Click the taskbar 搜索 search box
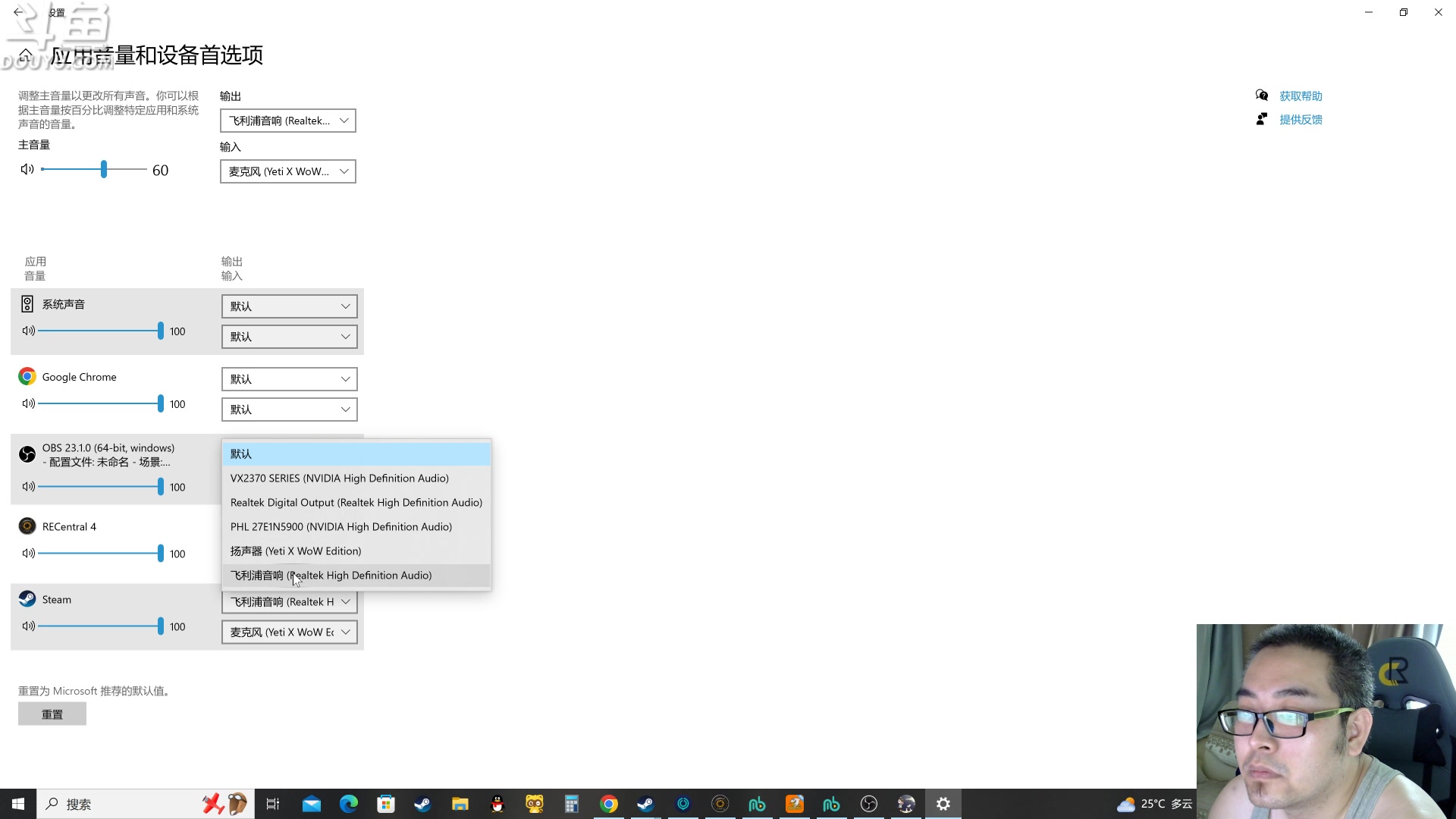The image size is (1456, 819). (146, 804)
